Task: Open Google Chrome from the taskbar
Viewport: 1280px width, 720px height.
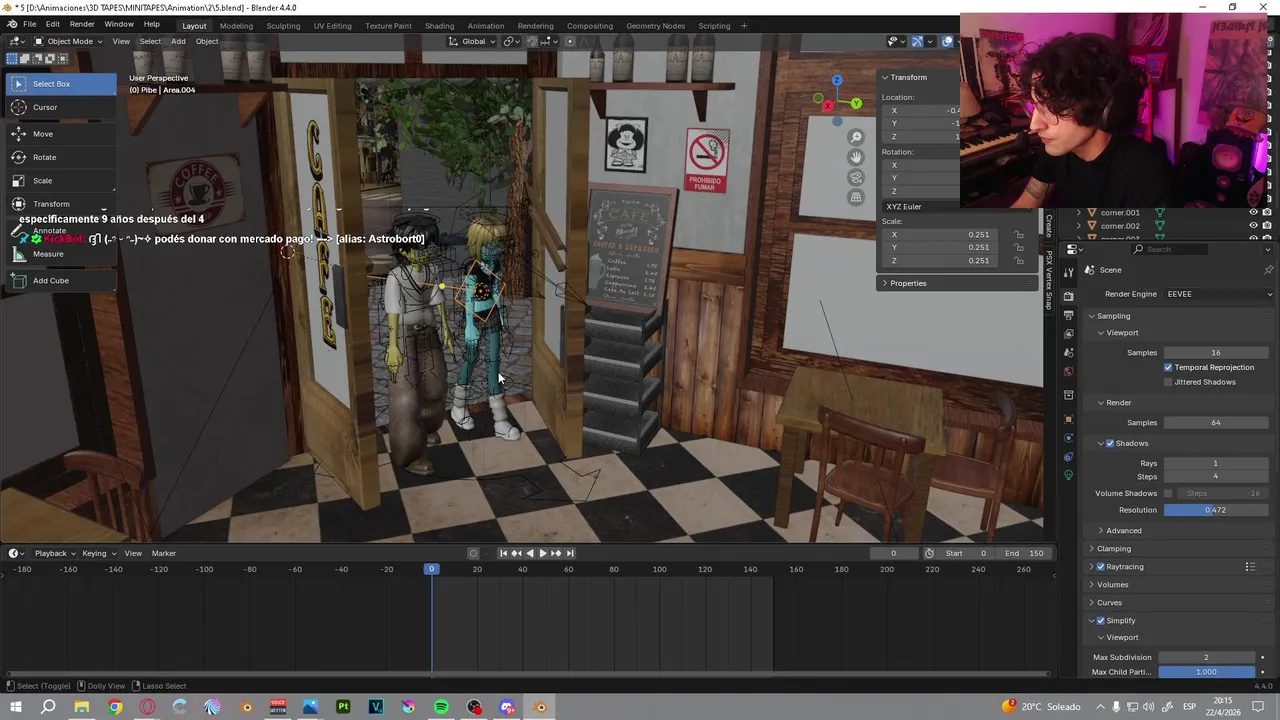Action: [115, 707]
